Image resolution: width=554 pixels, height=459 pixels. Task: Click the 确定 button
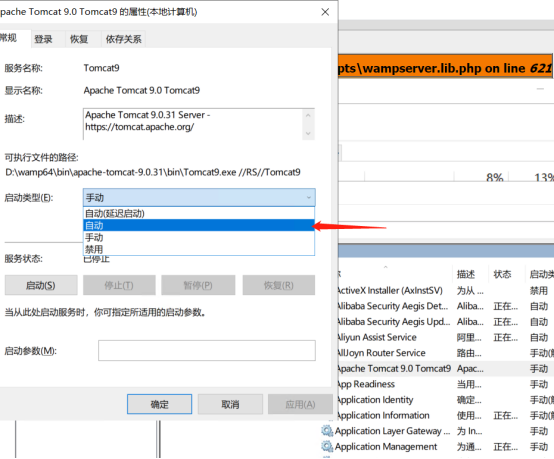click(x=159, y=404)
